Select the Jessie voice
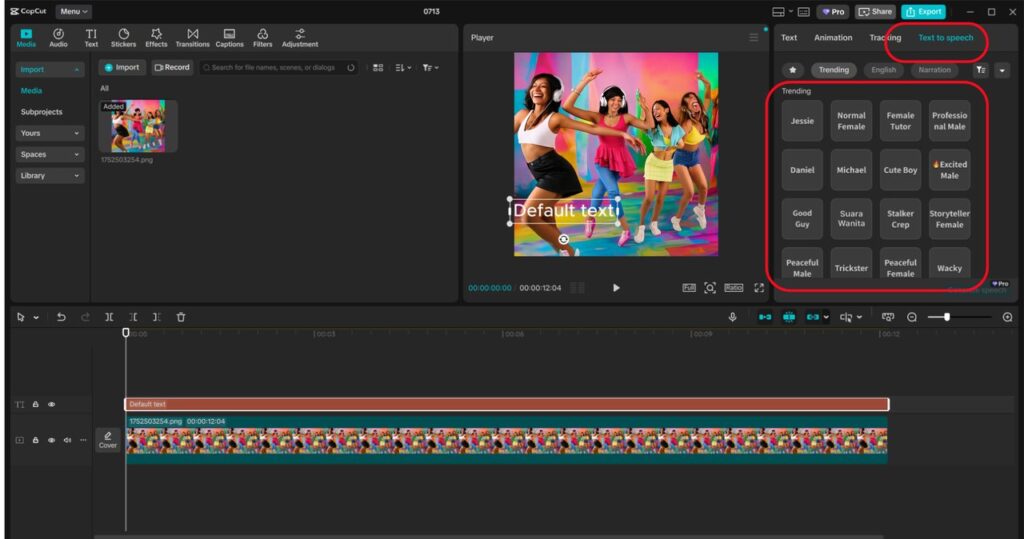The width and height of the screenshot is (1024, 539). (802, 121)
